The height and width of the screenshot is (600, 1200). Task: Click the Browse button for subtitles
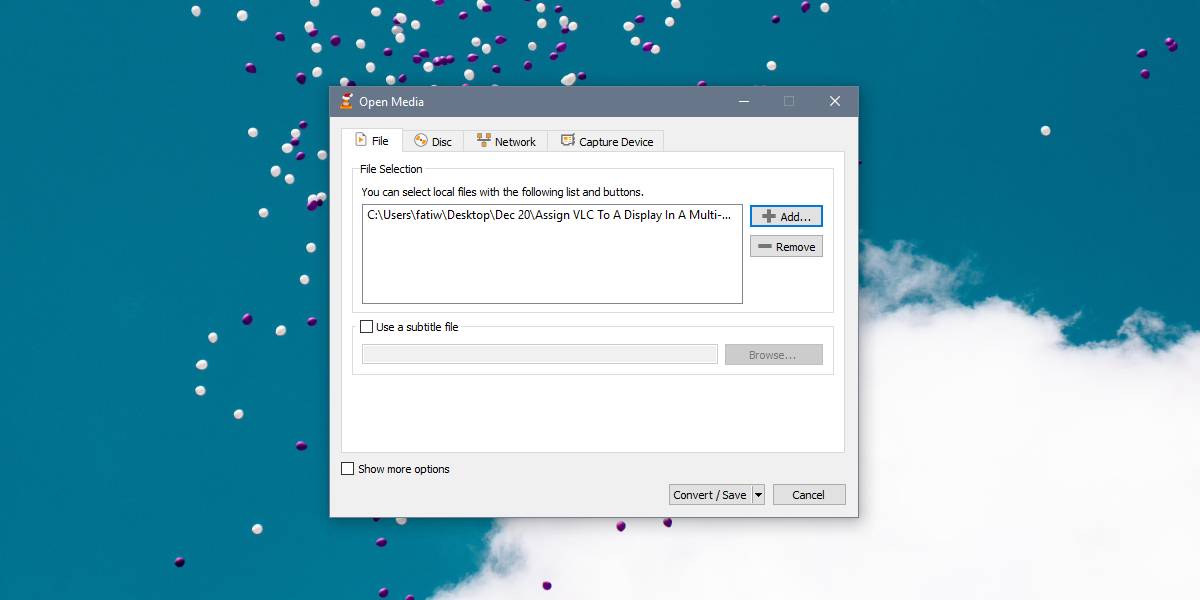[773, 354]
